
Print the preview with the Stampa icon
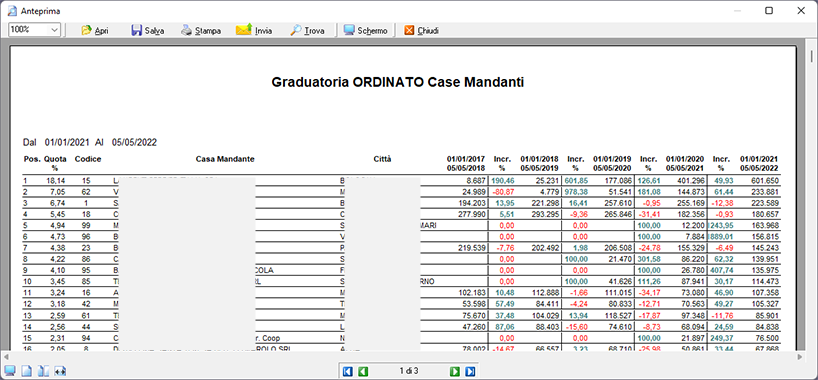pyautogui.click(x=201, y=30)
